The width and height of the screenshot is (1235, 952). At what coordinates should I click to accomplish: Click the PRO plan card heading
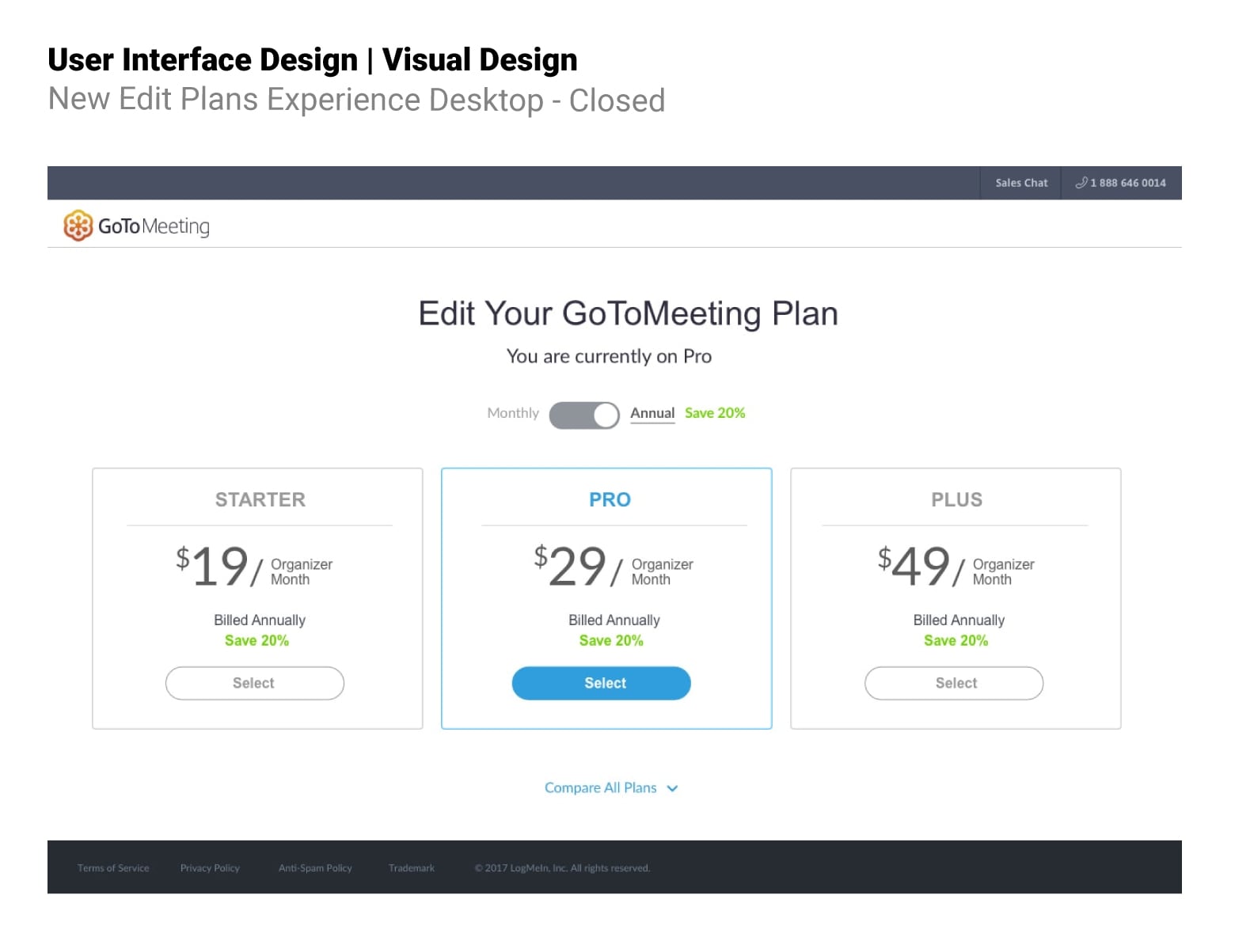610,499
